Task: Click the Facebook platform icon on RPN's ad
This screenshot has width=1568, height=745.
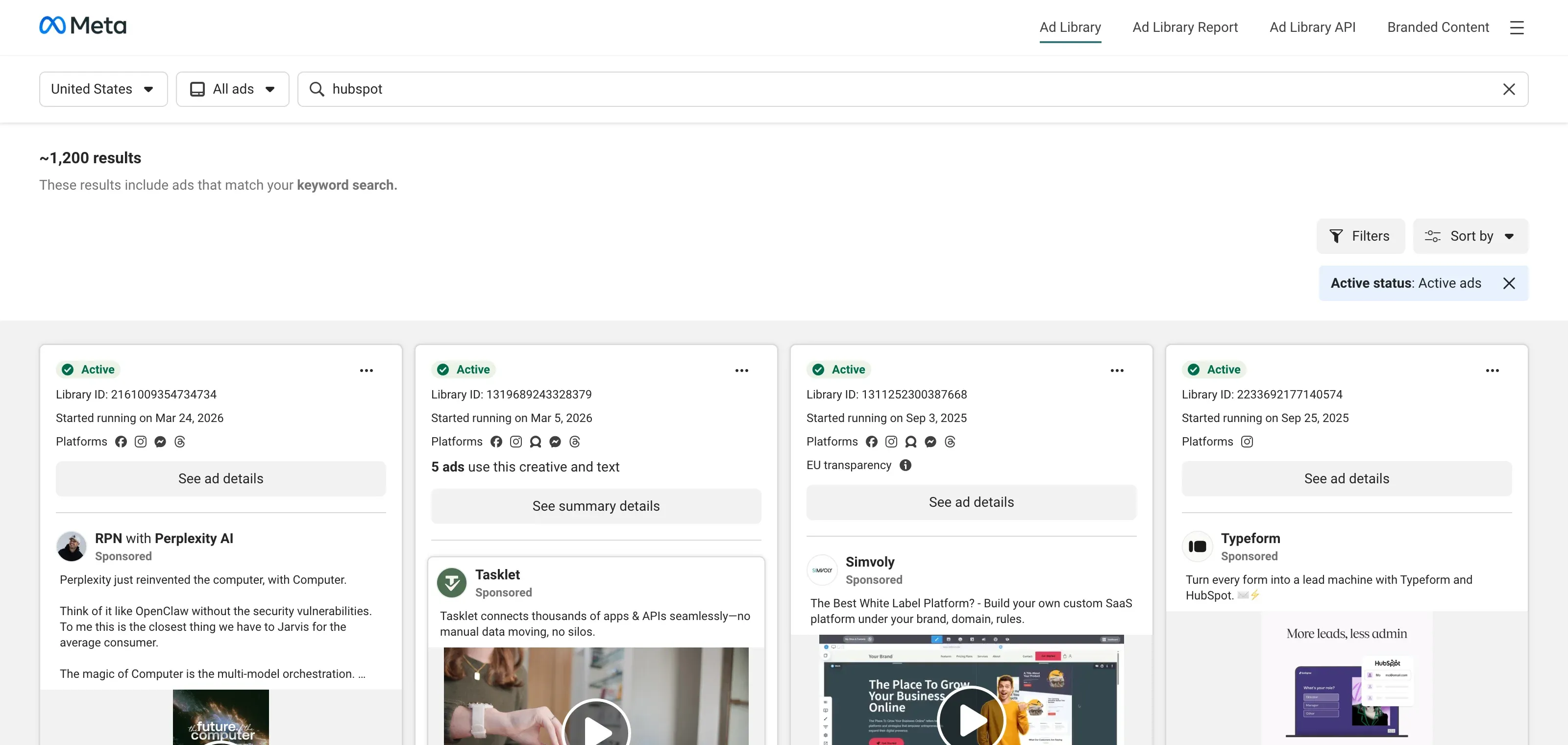Action: click(x=121, y=441)
